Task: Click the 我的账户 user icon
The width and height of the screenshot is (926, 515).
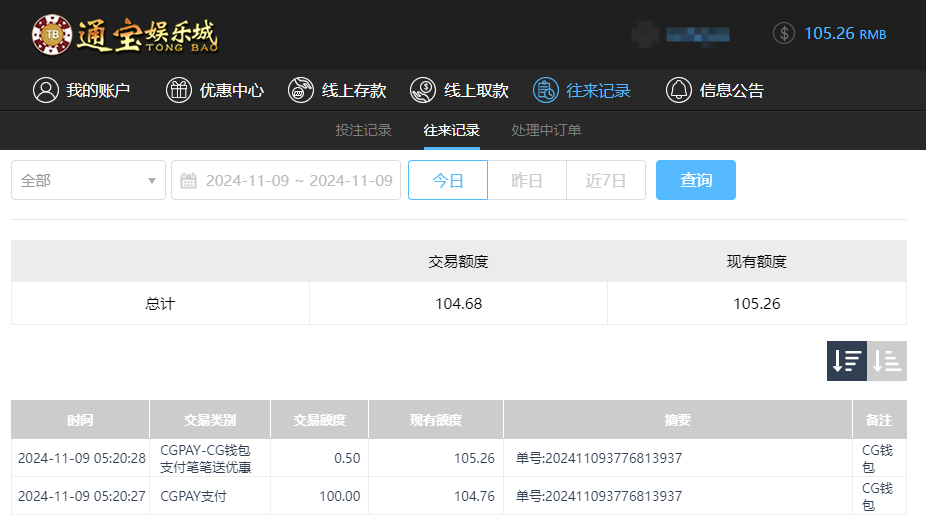Action: click(45, 90)
